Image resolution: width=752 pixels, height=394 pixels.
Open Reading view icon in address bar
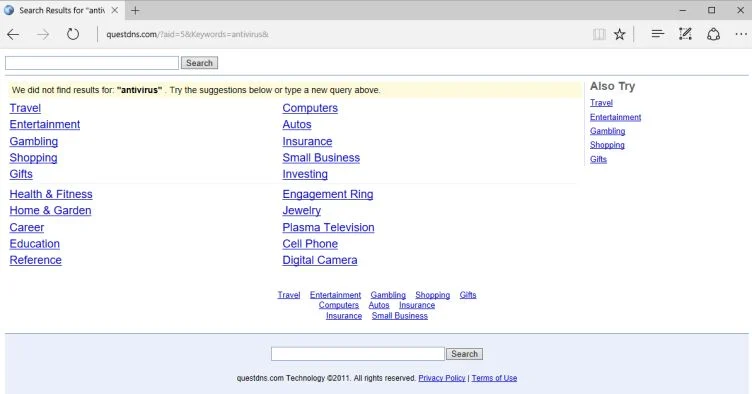(x=599, y=34)
